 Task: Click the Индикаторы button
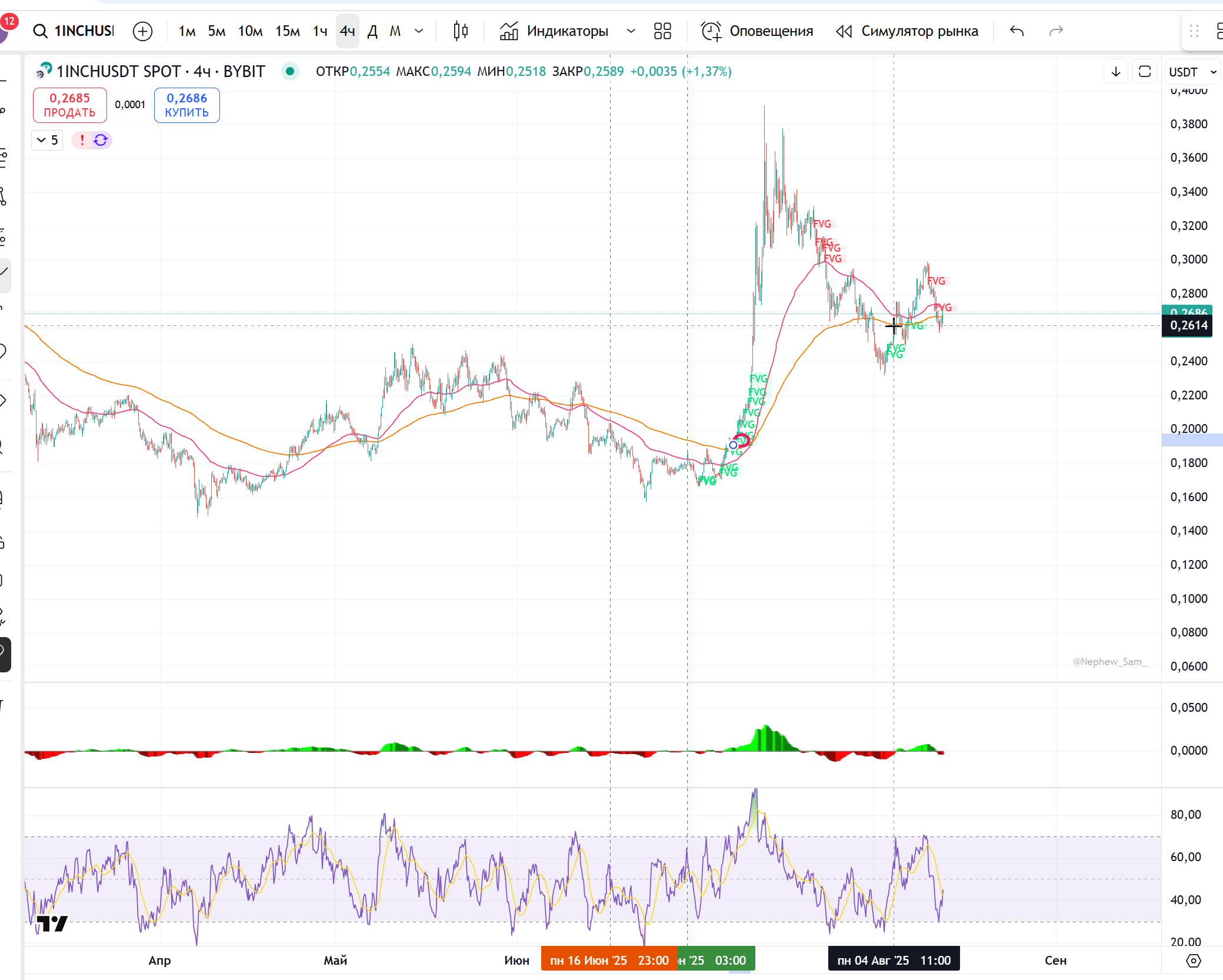554,31
